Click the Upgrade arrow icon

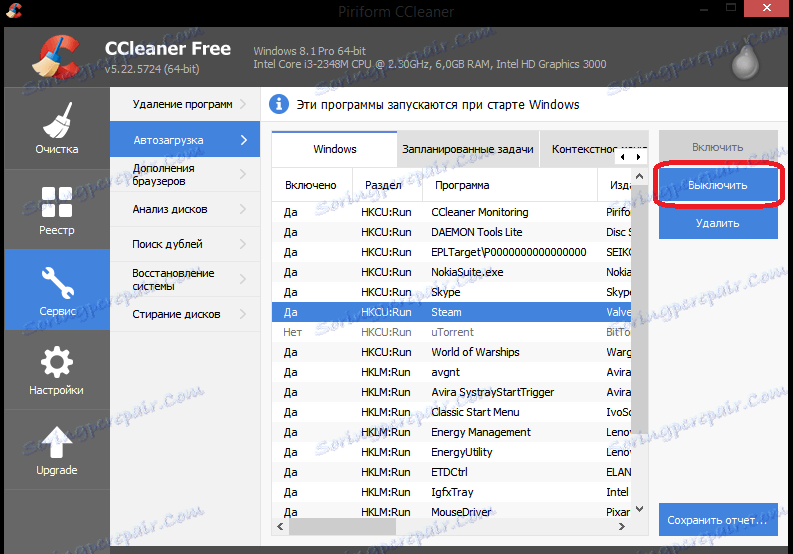coord(57,441)
